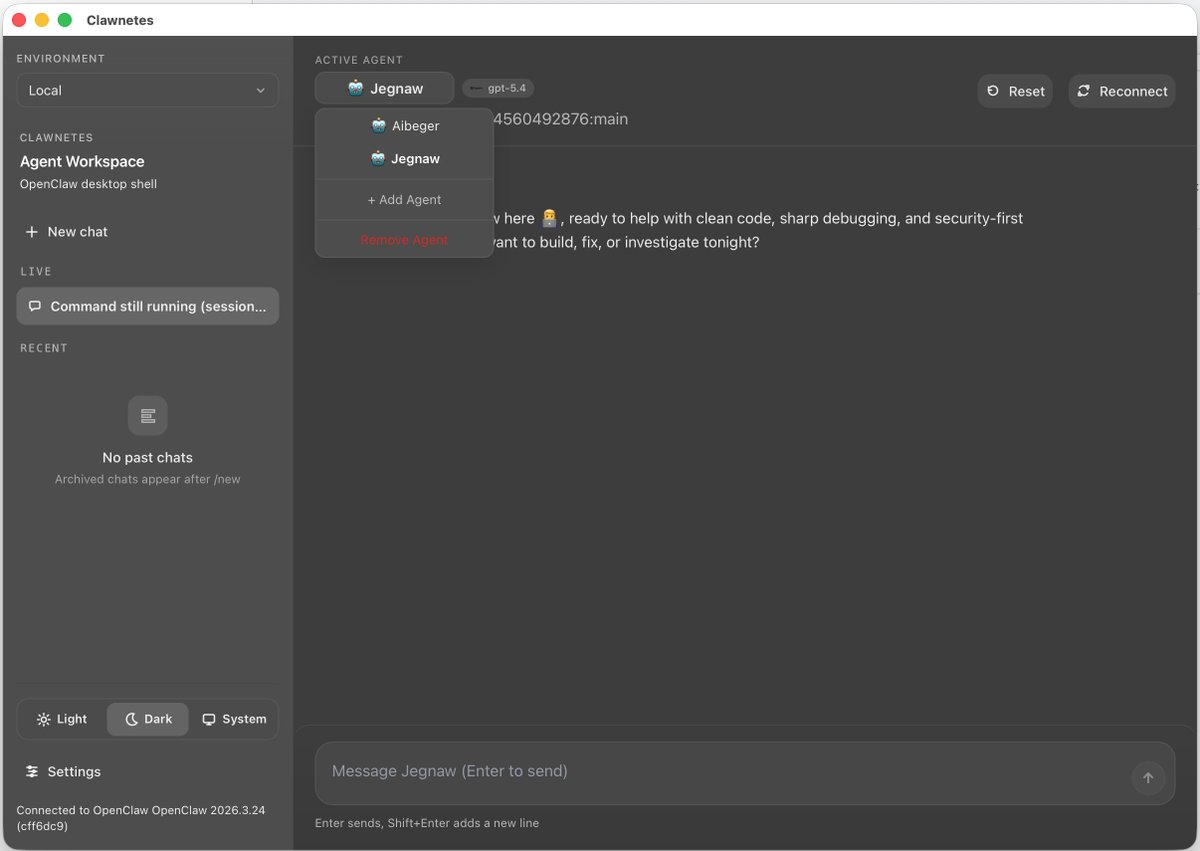Open the Environment dropdown showing Local
This screenshot has height=851, width=1200.
pyautogui.click(x=147, y=90)
